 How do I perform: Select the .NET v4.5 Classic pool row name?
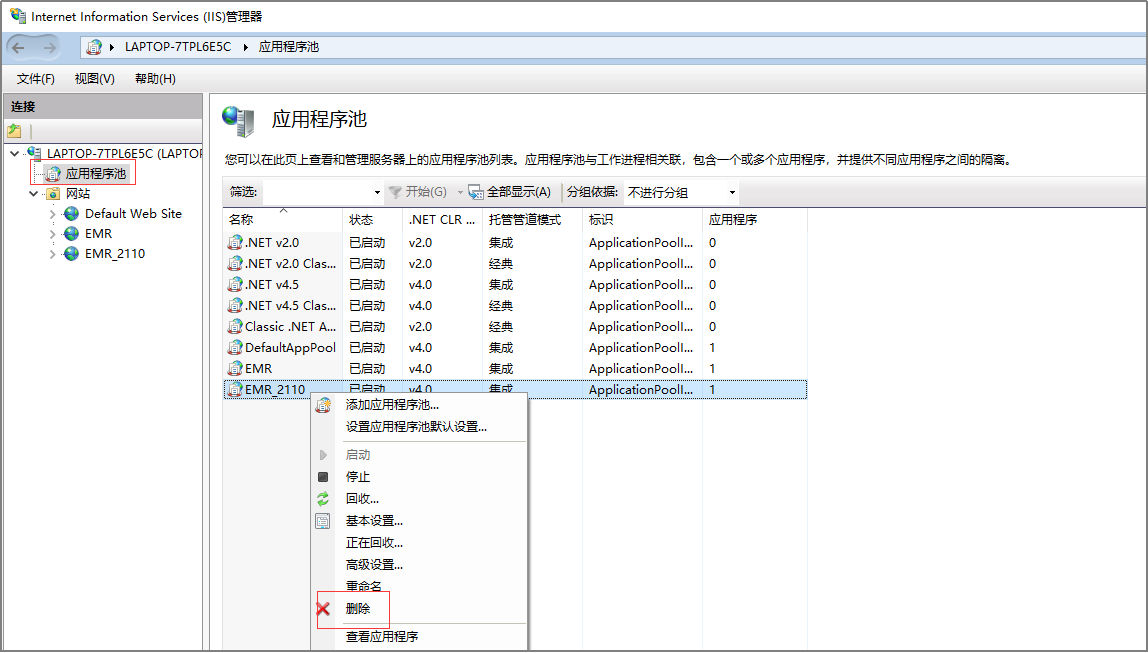point(290,306)
